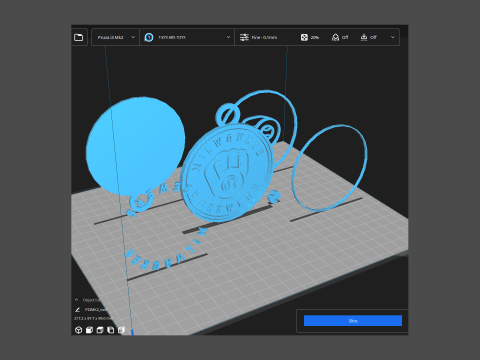Expand print settings panel with right chevron

point(393,37)
